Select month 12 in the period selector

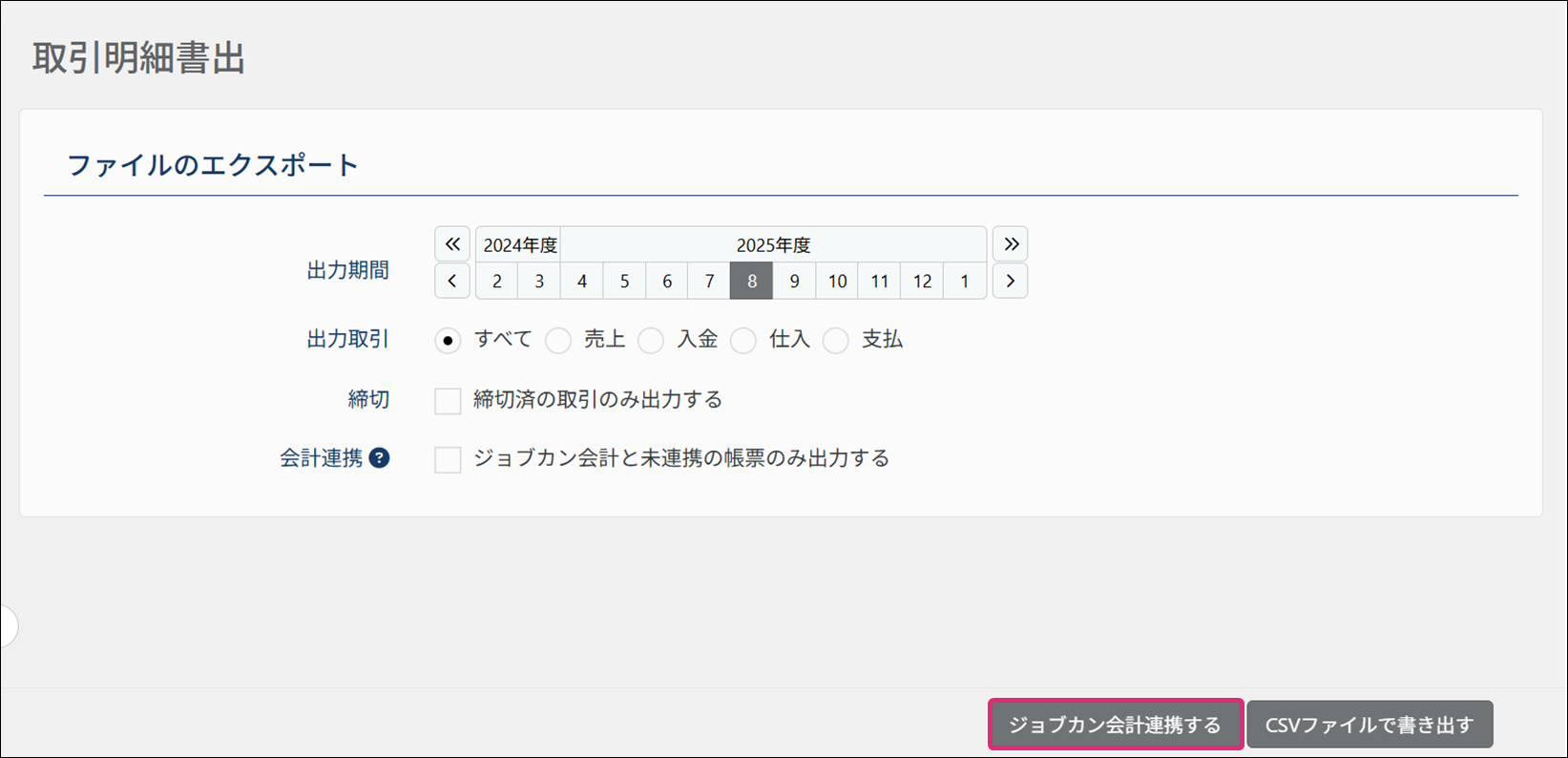[922, 282]
